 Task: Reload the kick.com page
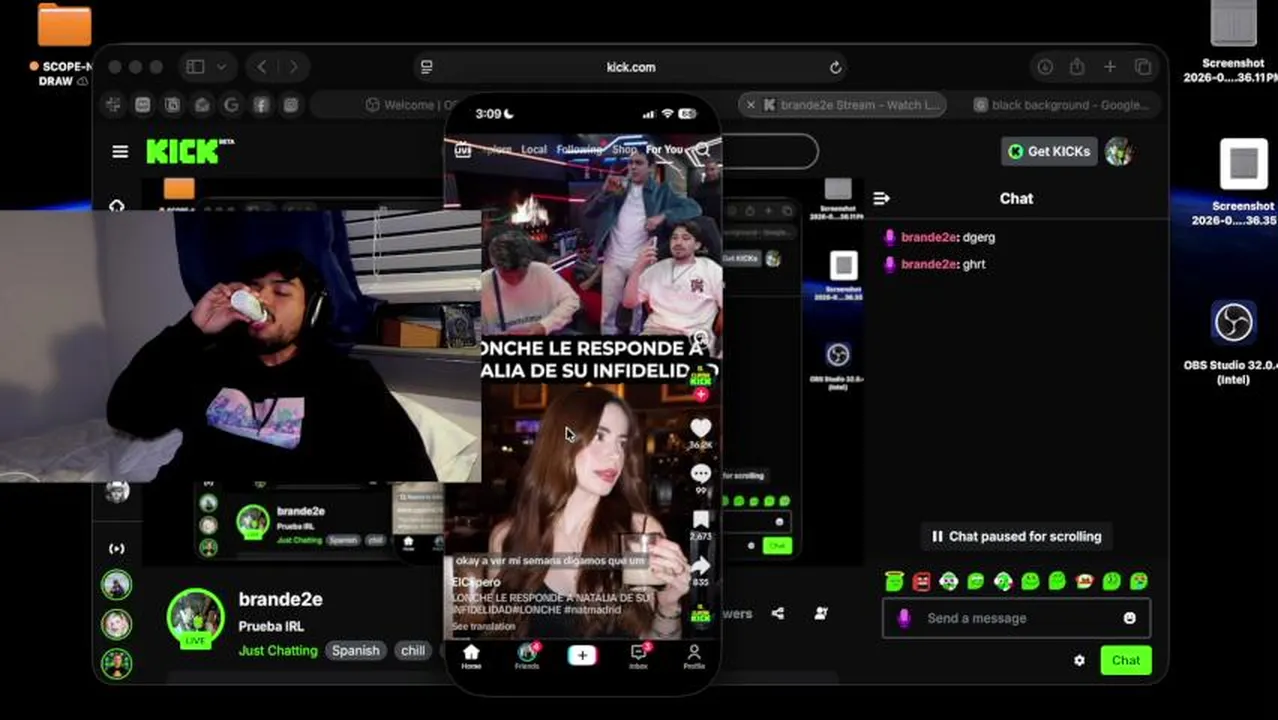(836, 67)
